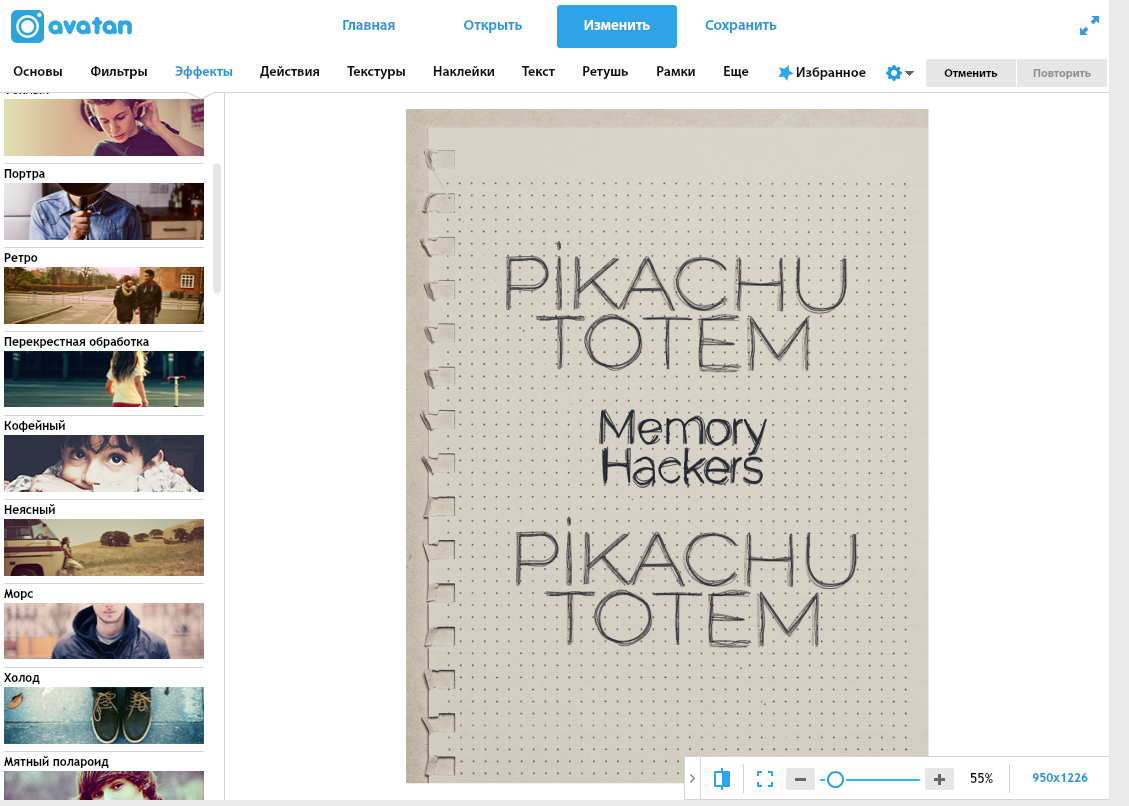Select the Эффекты menu

(x=203, y=71)
